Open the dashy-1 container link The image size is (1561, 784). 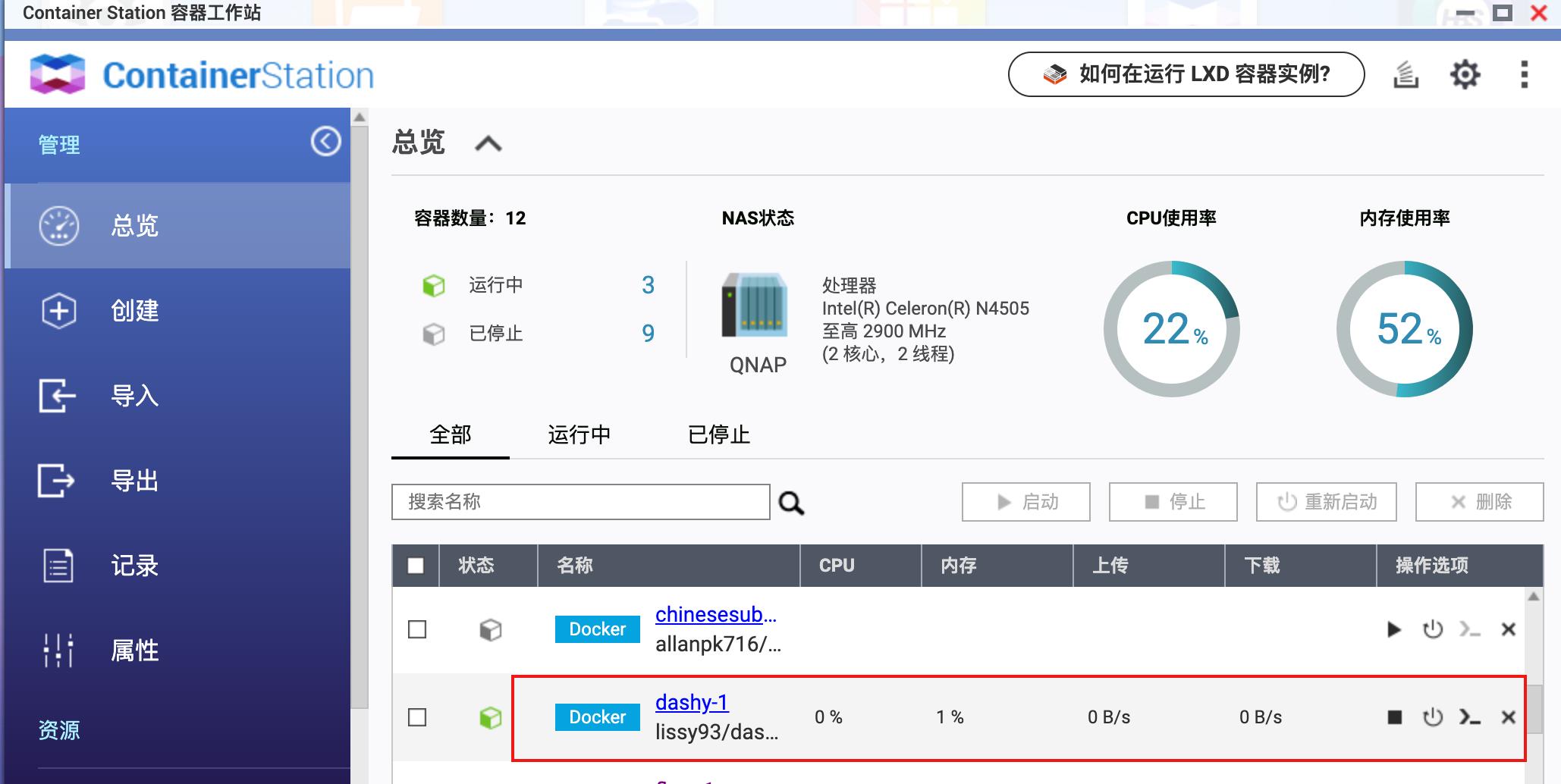point(691,703)
